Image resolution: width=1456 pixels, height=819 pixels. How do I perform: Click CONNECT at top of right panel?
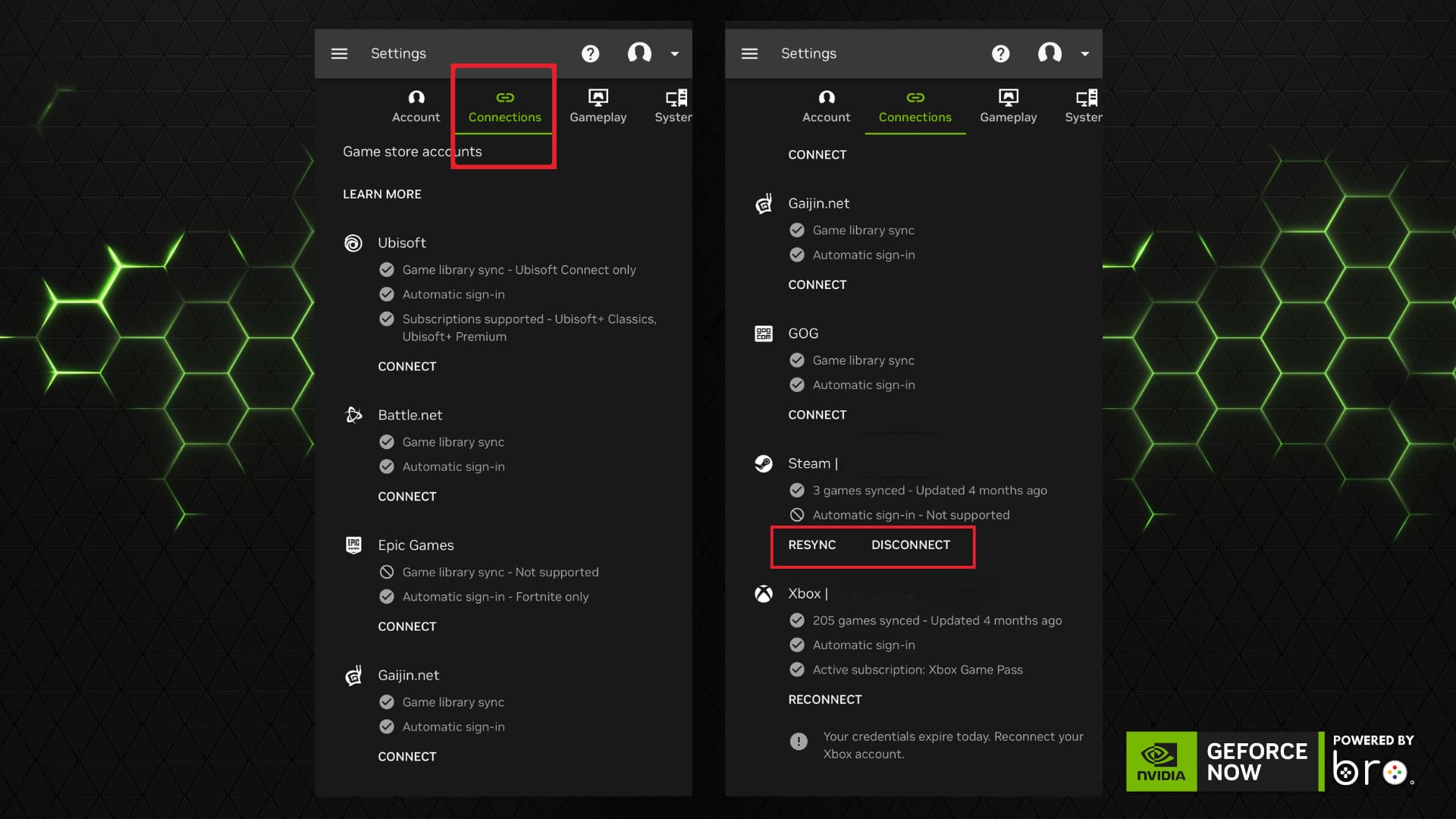(x=817, y=155)
